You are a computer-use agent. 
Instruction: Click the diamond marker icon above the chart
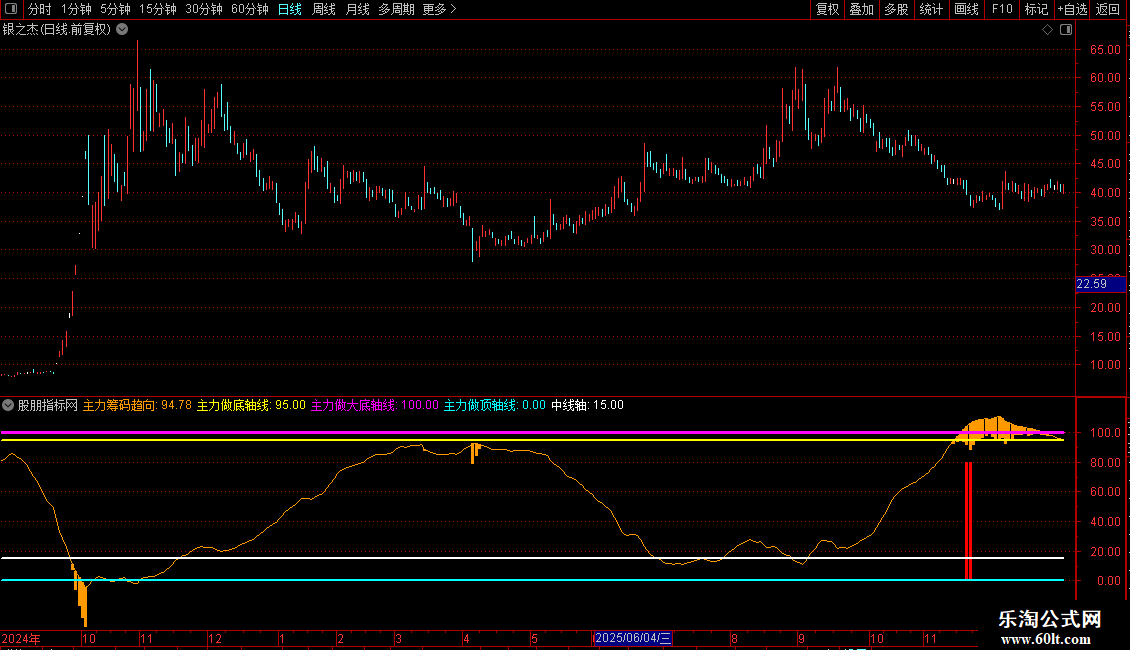(1047, 30)
